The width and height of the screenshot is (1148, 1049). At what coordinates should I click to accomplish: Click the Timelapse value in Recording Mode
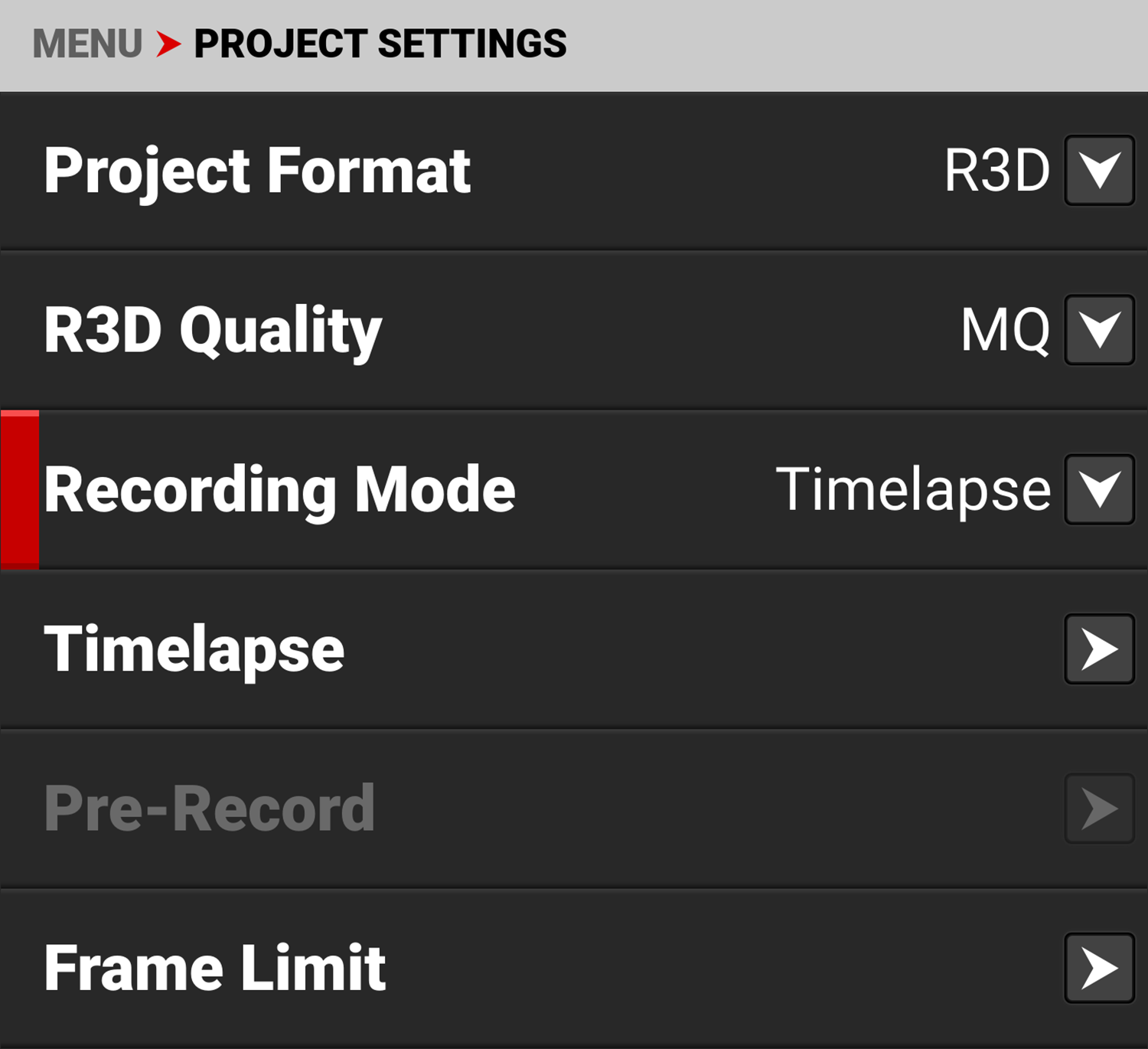point(913,489)
